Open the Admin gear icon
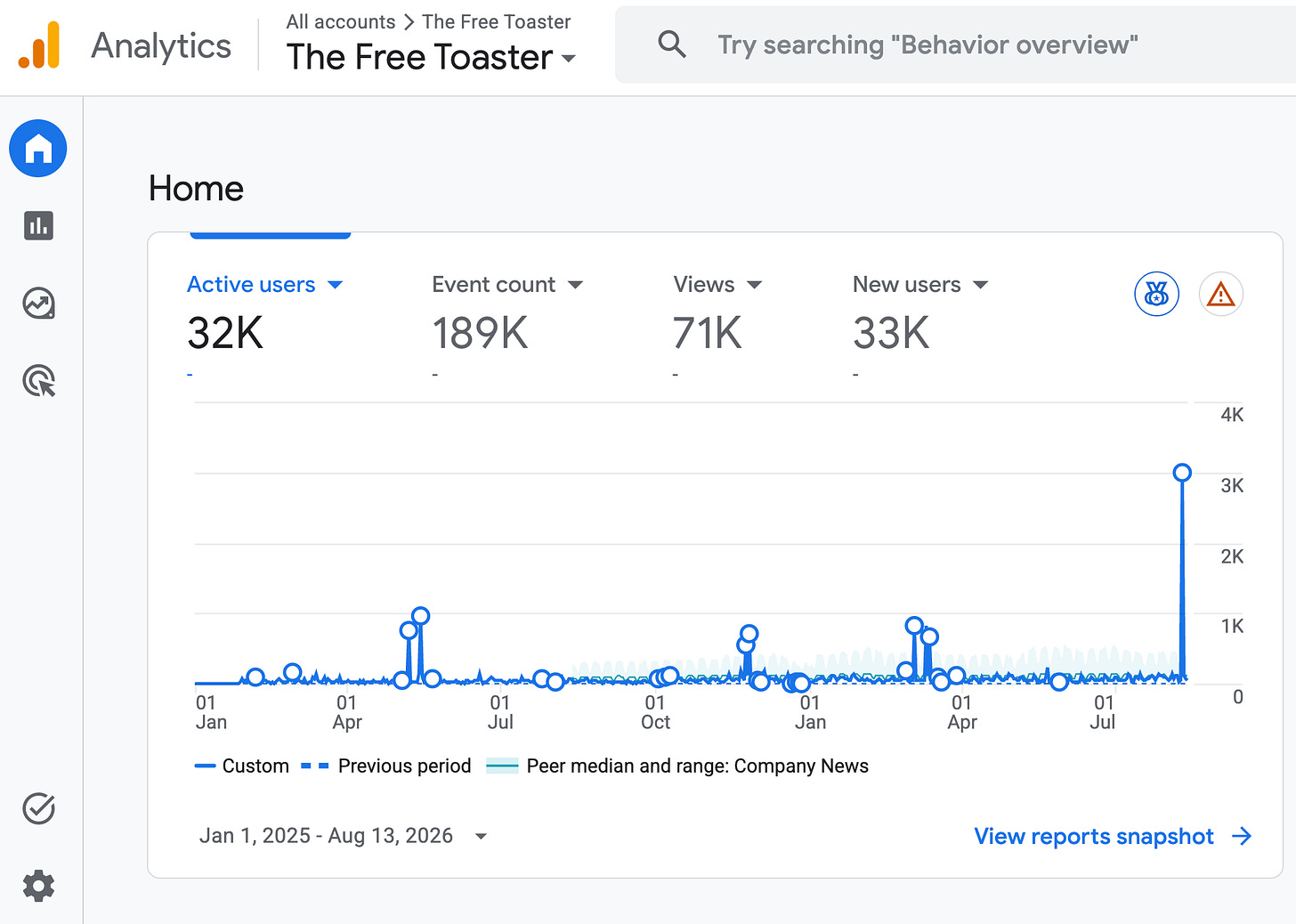This screenshot has width=1296, height=924. click(38, 886)
